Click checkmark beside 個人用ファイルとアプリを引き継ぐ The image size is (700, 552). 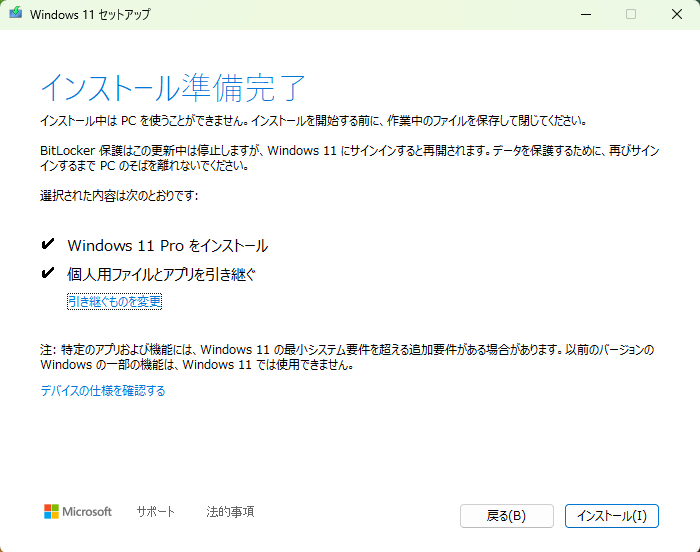tap(47, 273)
